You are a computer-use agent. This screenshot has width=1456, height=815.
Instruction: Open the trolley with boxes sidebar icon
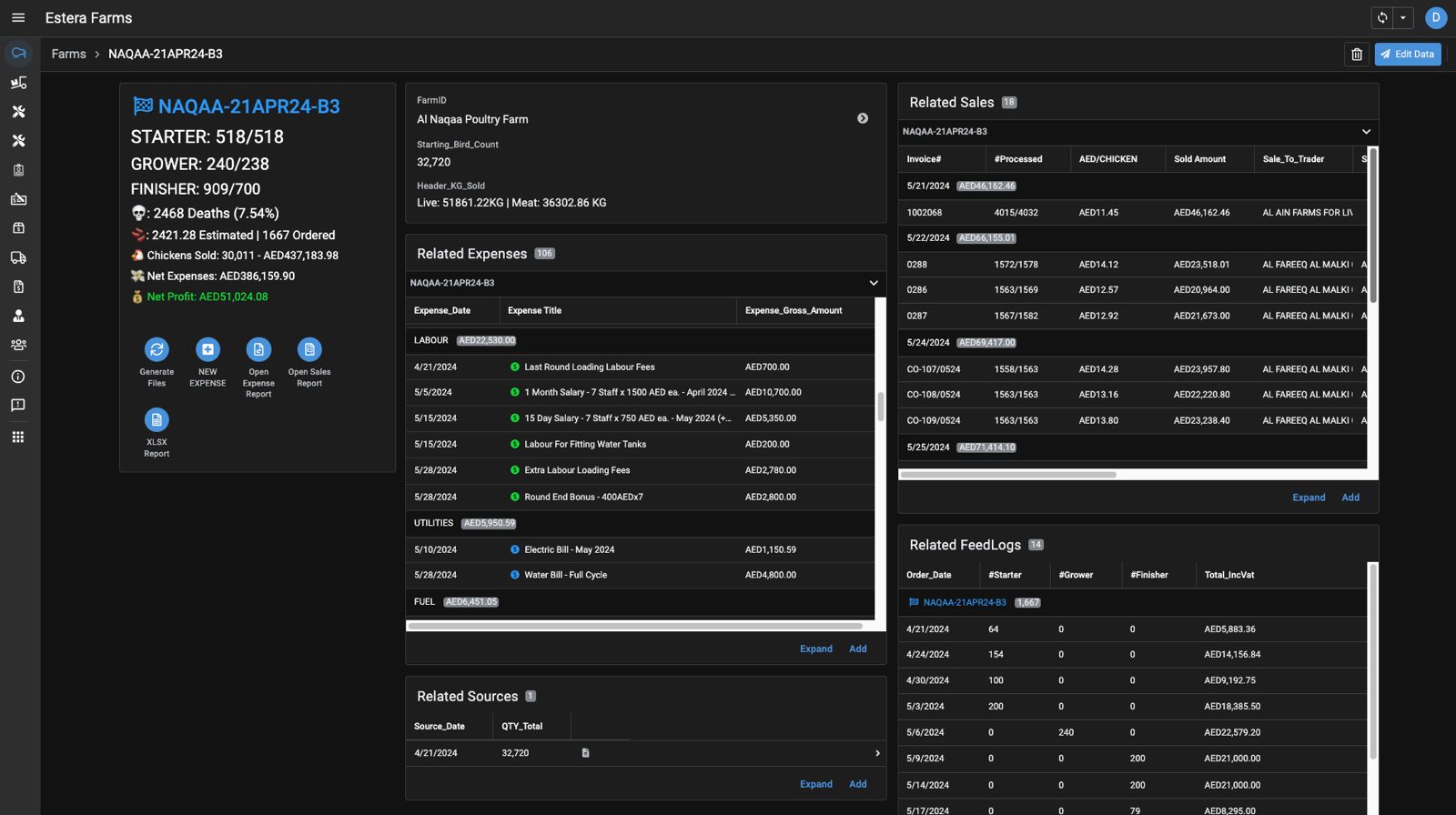tap(18, 83)
